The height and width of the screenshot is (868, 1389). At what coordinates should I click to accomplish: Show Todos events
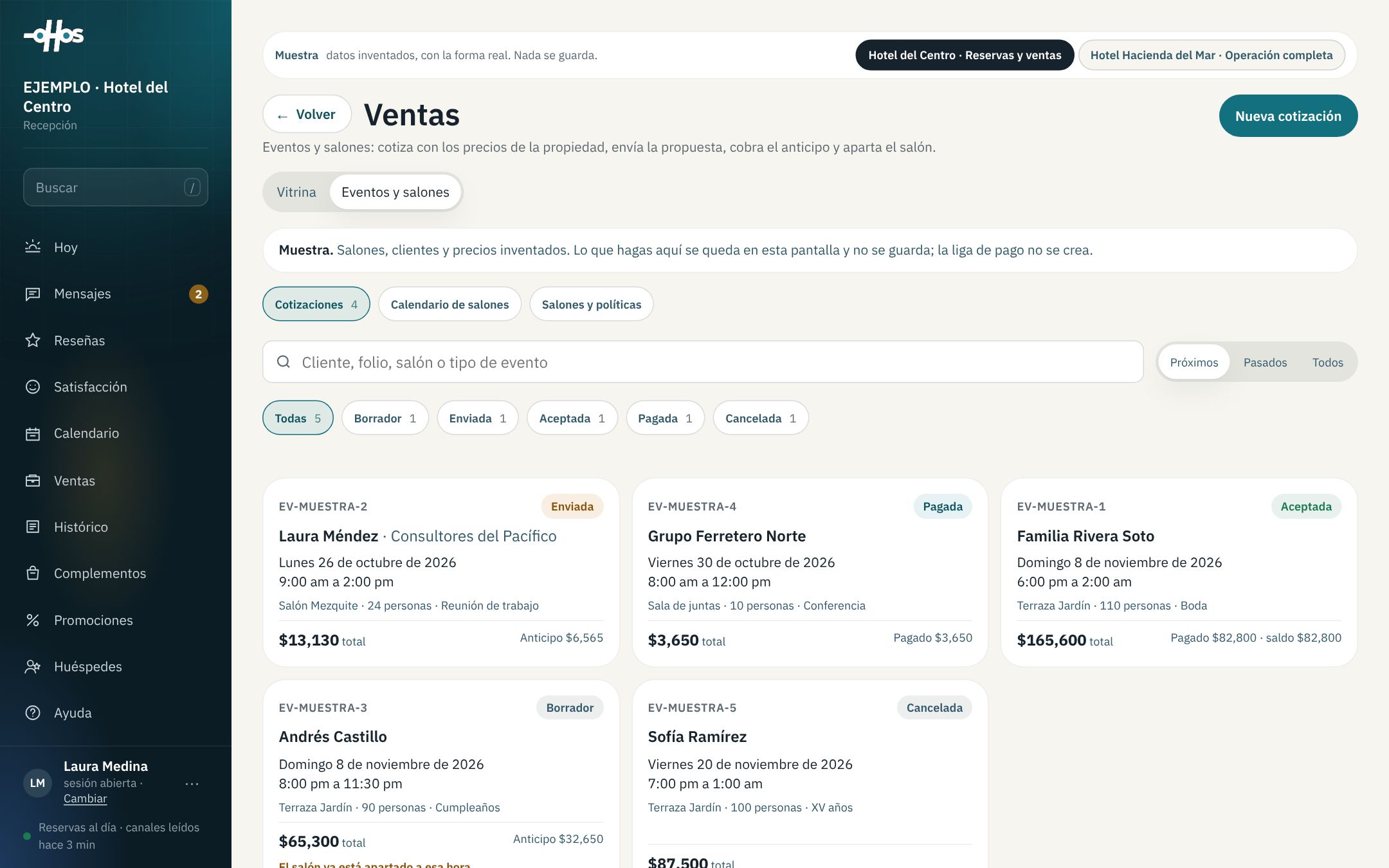tap(1327, 362)
